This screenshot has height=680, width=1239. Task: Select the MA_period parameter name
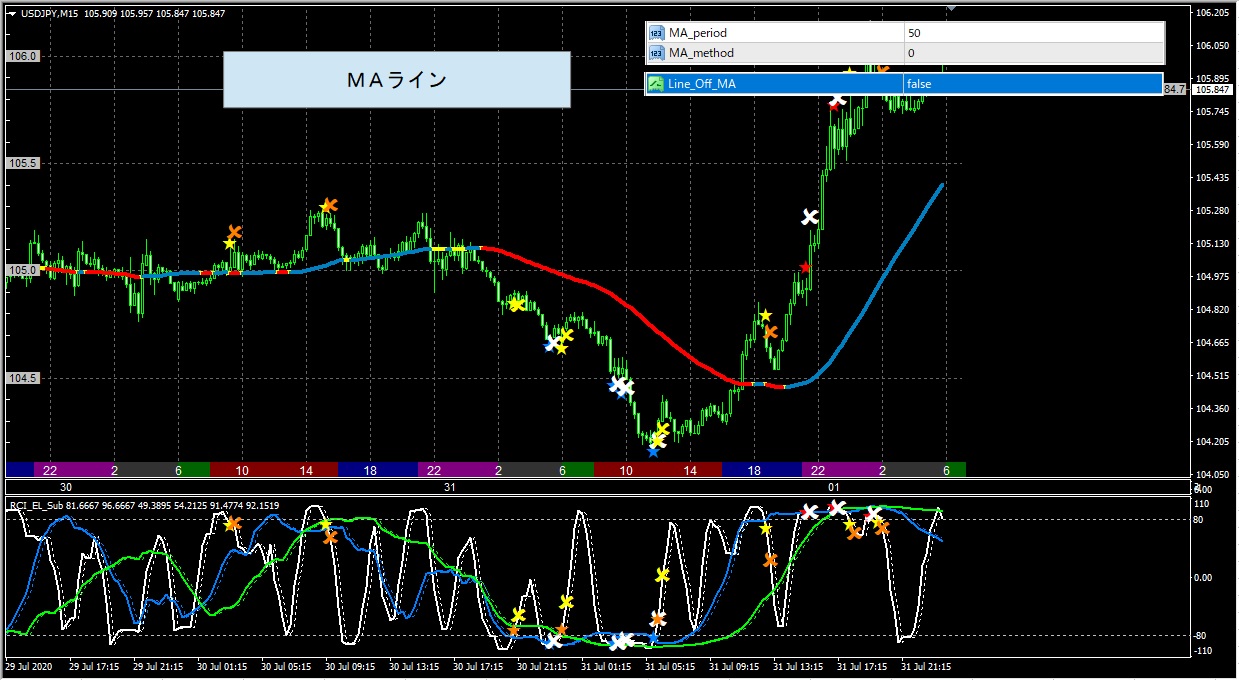tap(697, 33)
